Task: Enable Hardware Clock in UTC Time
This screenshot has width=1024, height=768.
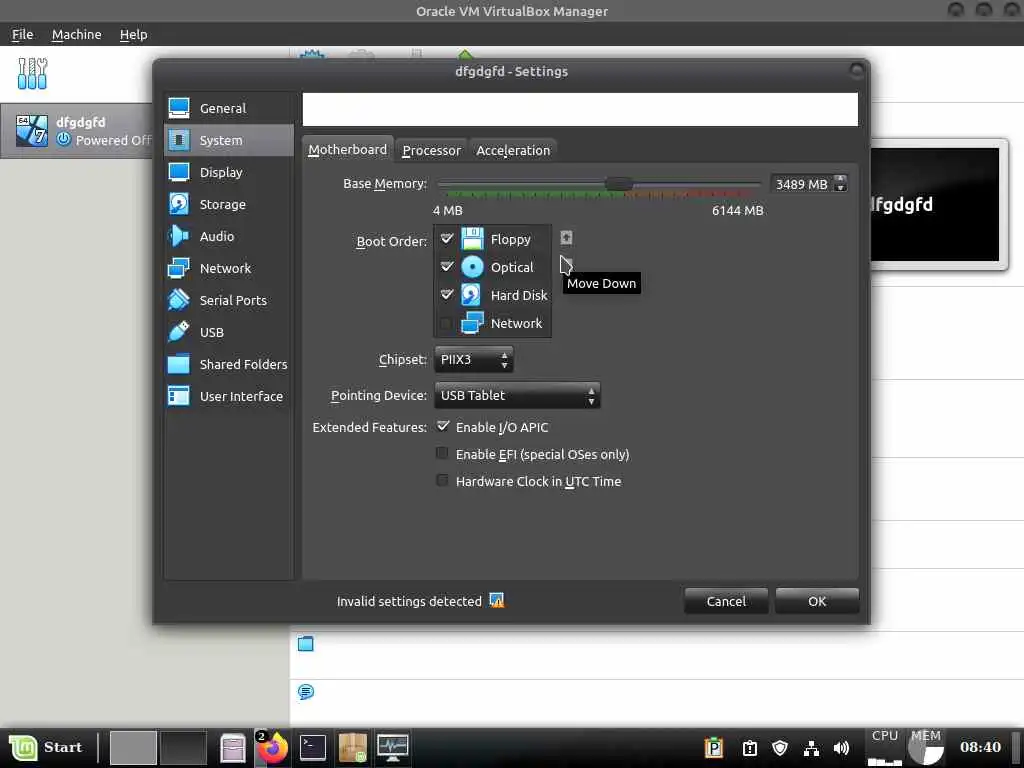Action: [443, 481]
